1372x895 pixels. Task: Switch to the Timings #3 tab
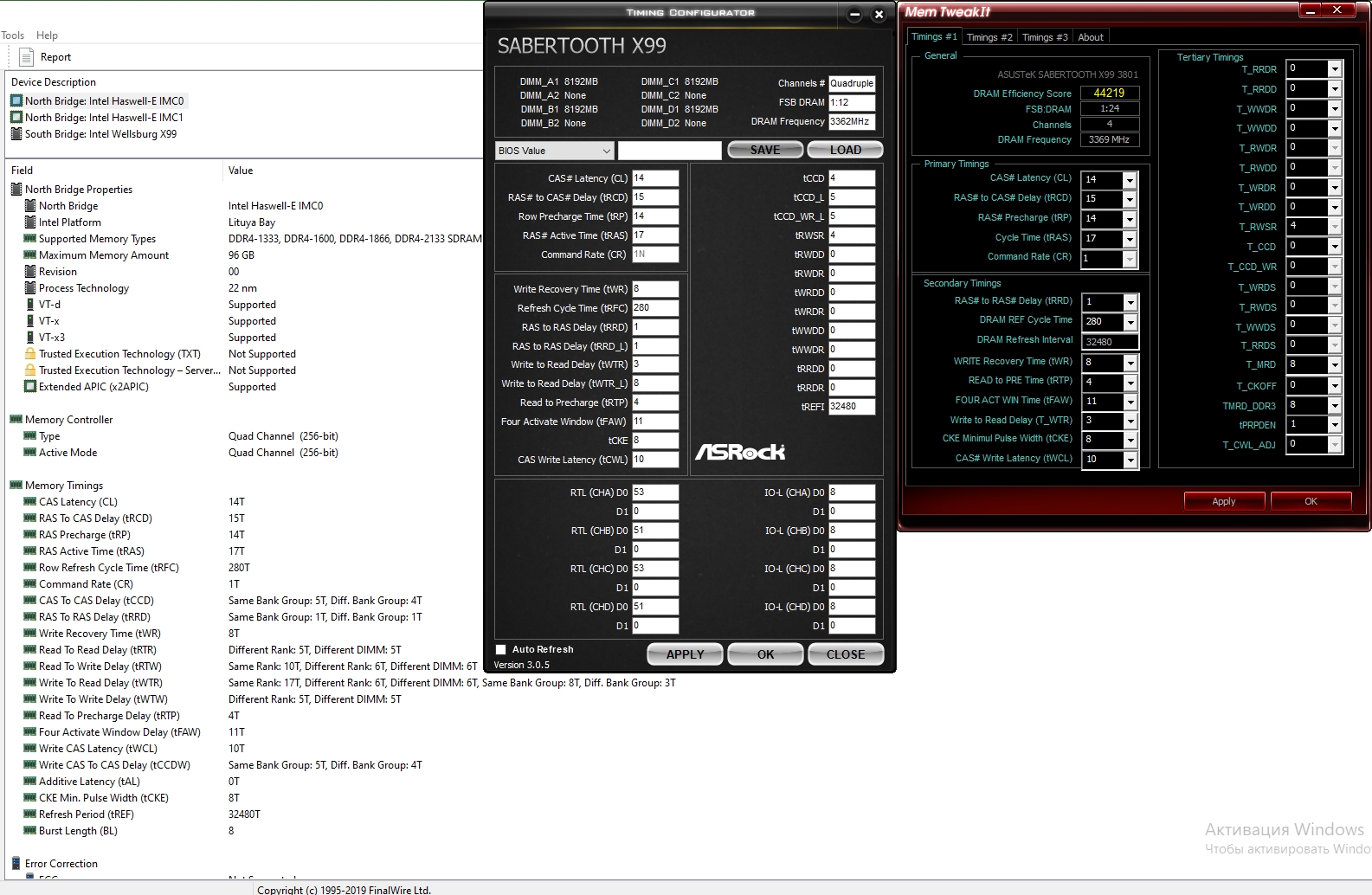pos(1045,37)
